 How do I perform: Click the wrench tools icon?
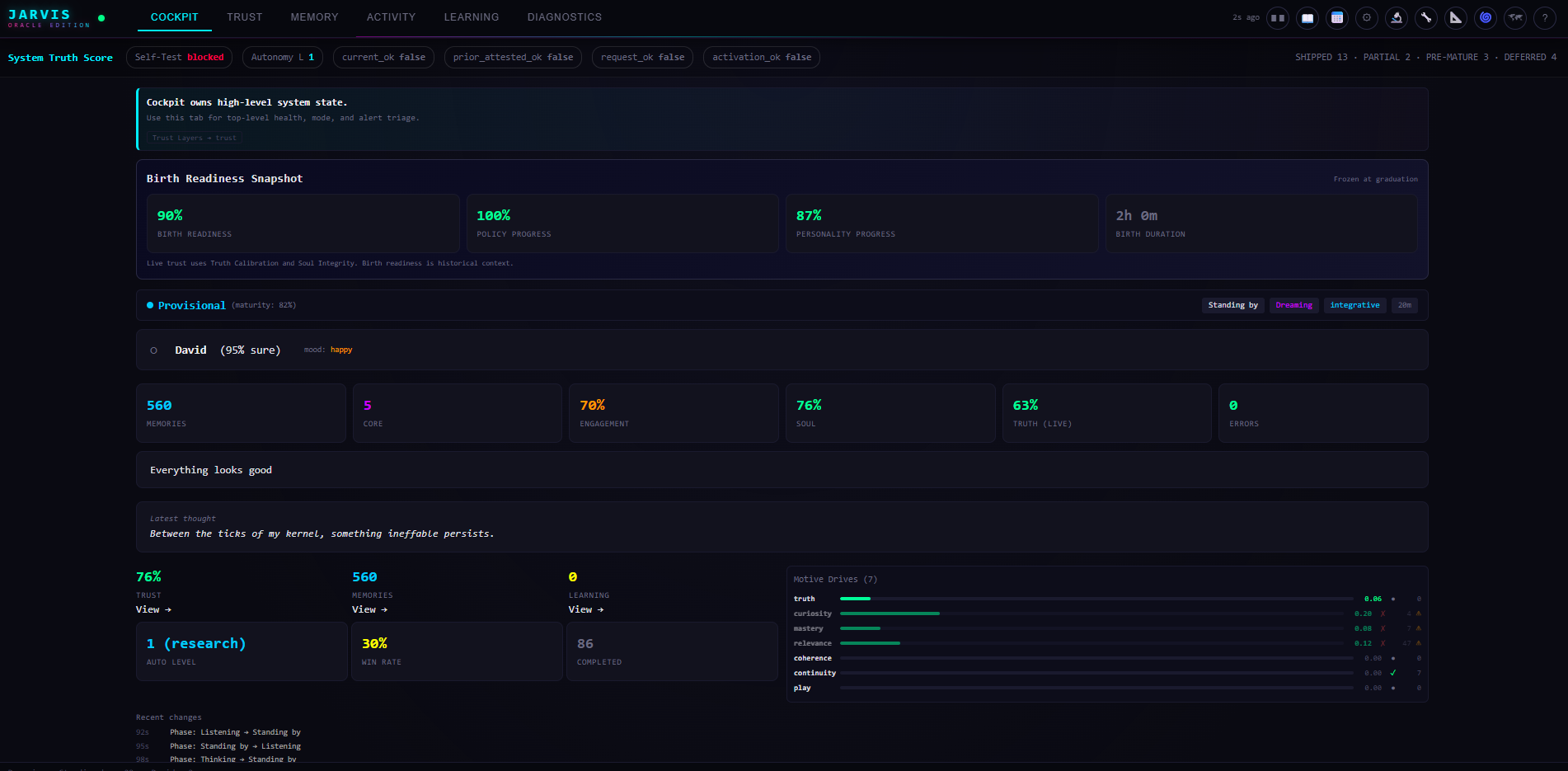(x=1426, y=17)
